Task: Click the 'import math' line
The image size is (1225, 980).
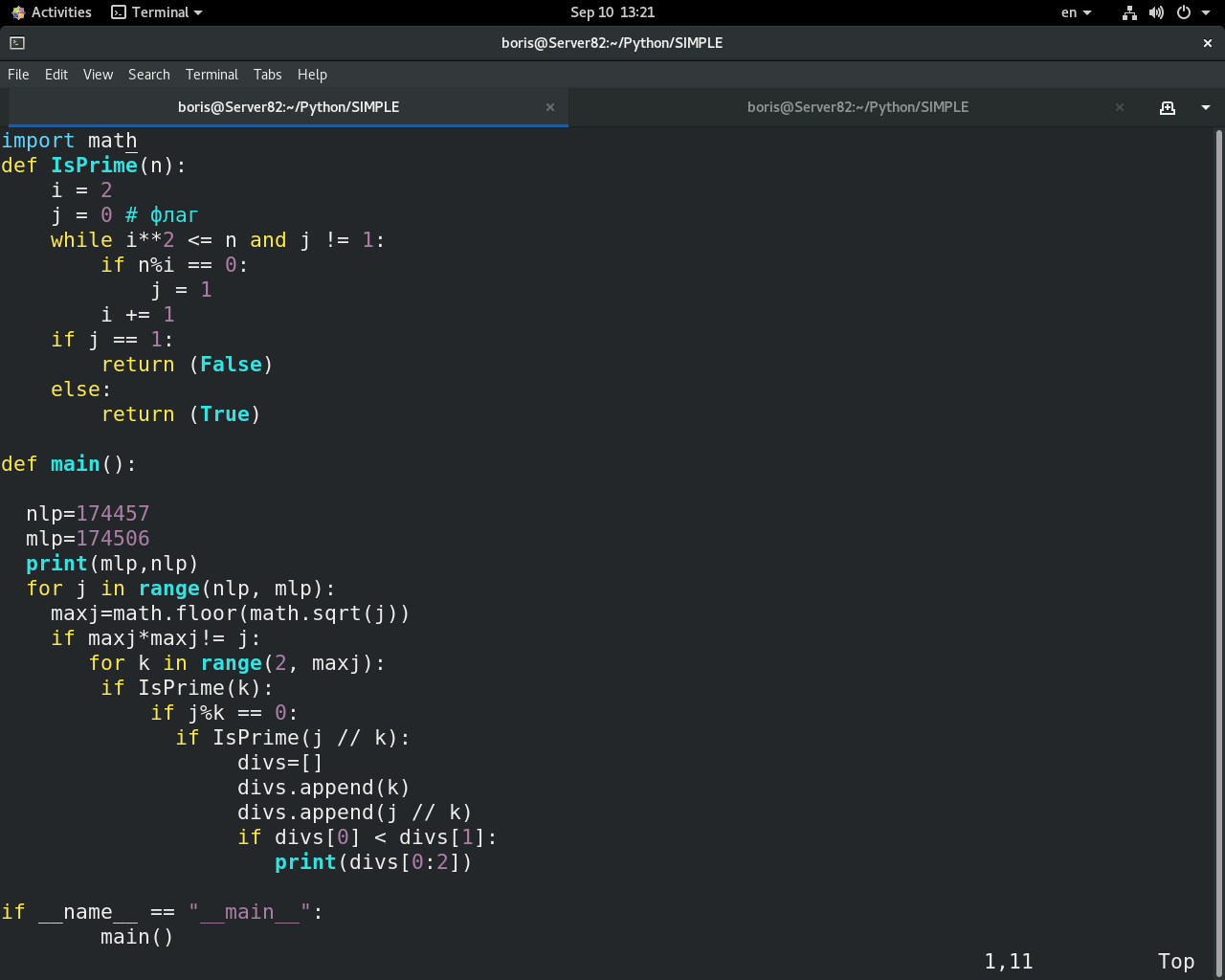Action: coord(69,141)
